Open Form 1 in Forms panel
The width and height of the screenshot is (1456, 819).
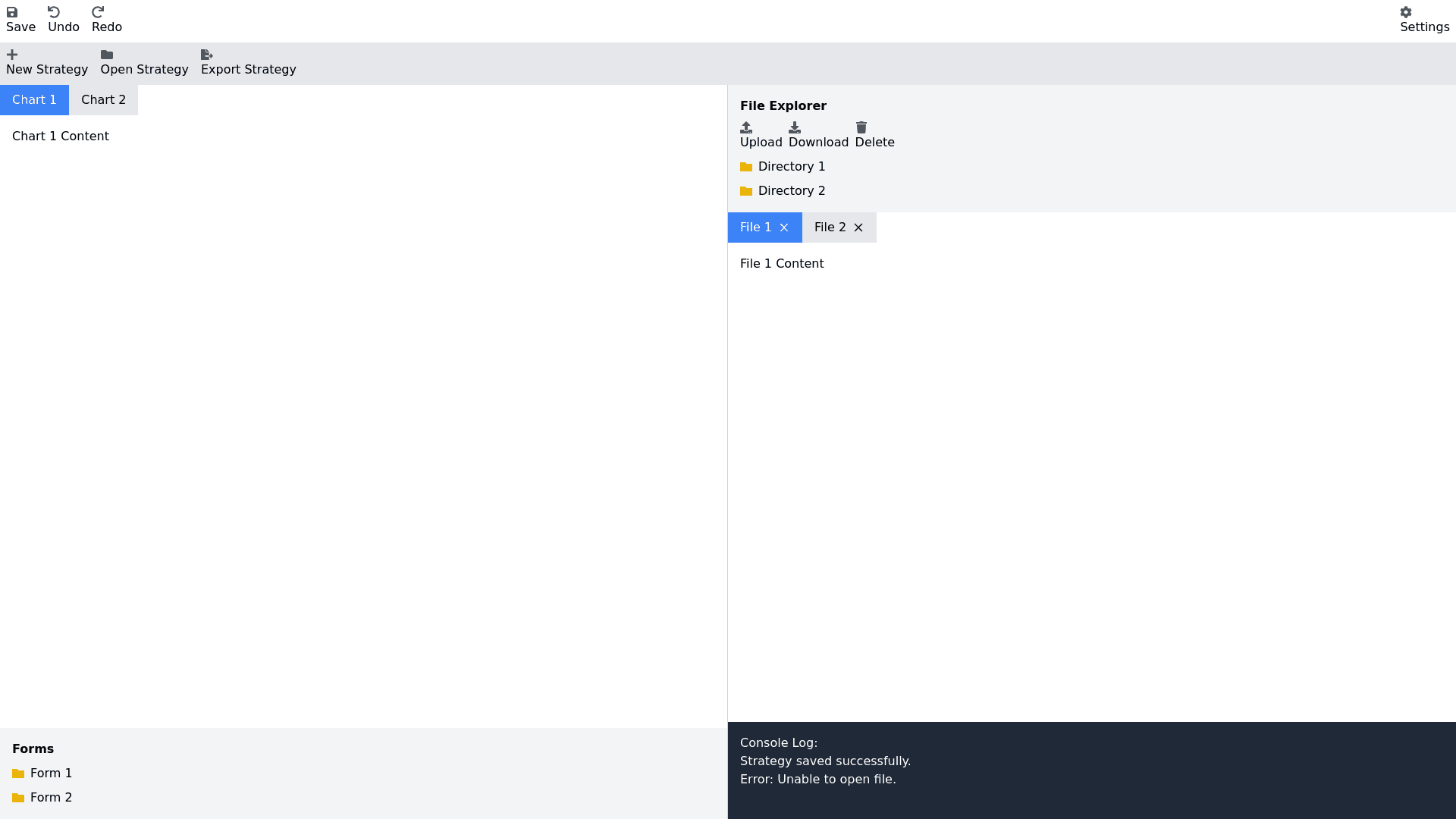point(51,773)
